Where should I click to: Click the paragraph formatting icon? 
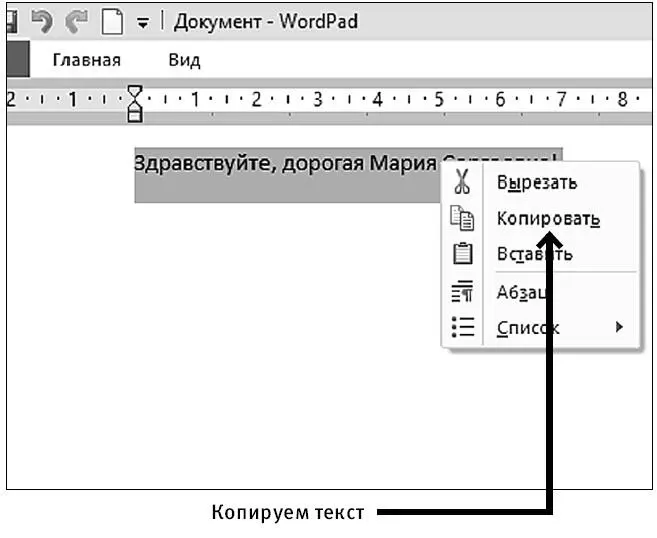click(462, 291)
